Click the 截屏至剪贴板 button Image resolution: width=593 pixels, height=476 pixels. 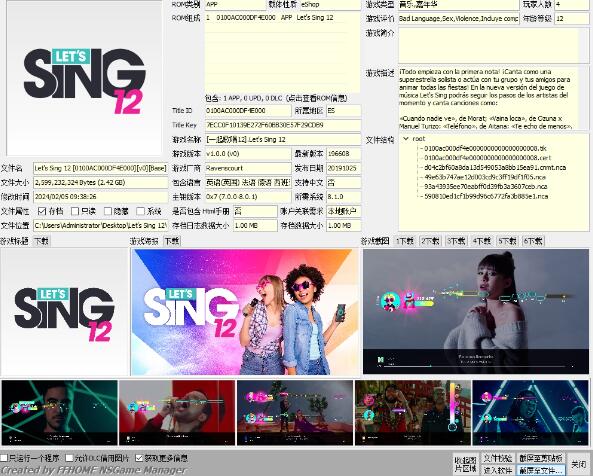(541, 458)
